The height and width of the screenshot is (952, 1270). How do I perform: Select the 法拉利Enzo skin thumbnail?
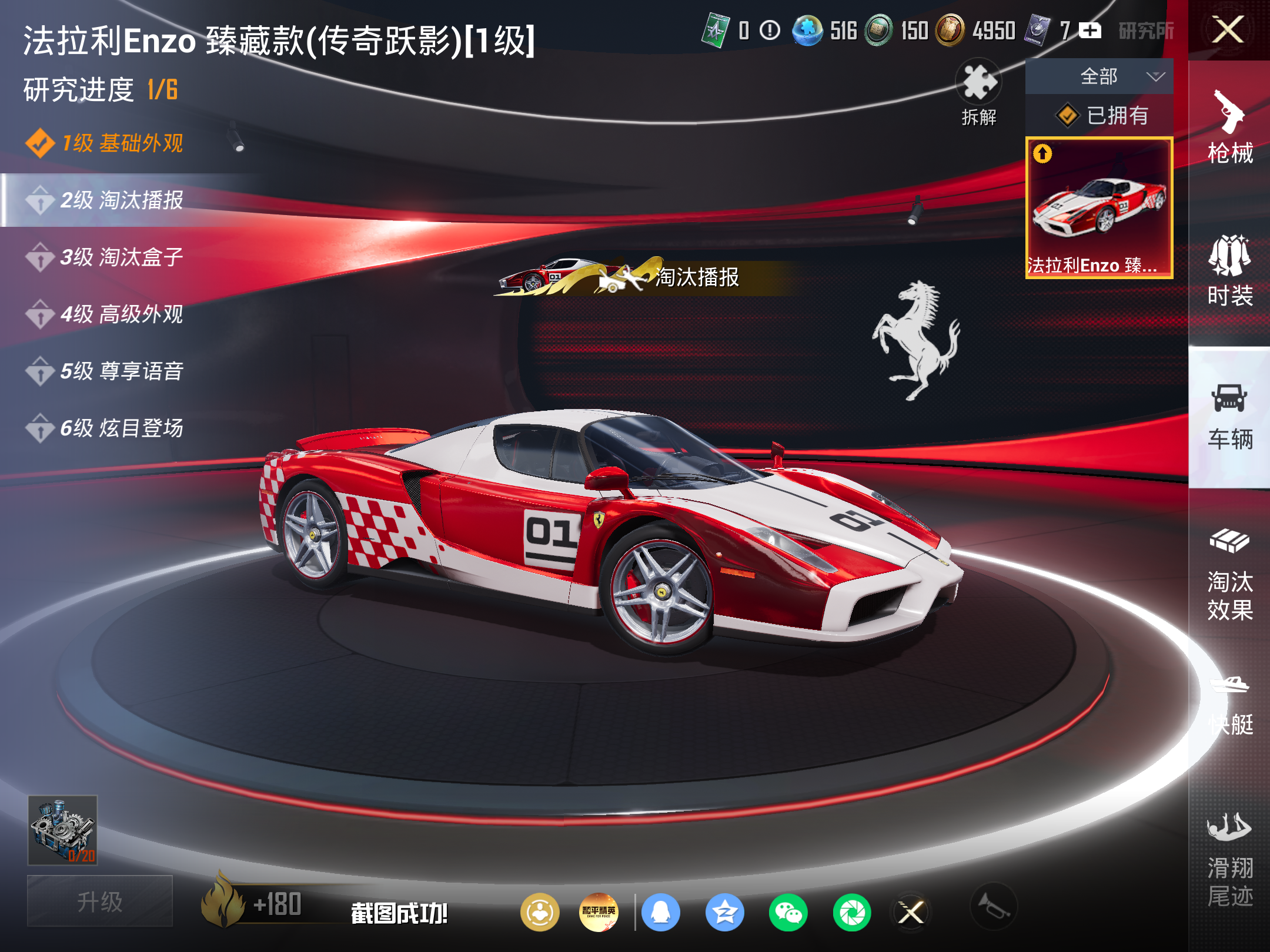tap(1099, 207)
